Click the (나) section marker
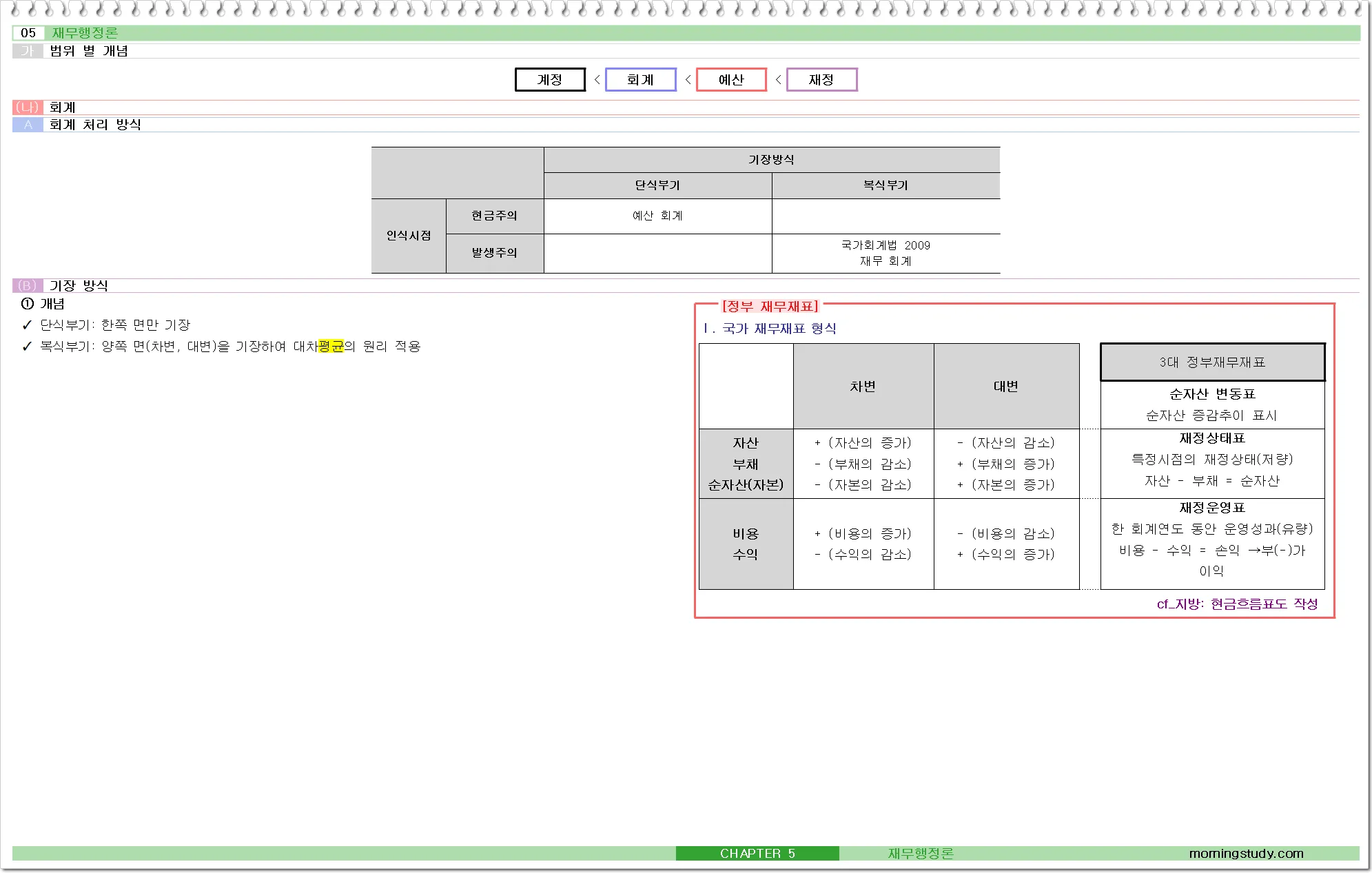 coord(28,107)
